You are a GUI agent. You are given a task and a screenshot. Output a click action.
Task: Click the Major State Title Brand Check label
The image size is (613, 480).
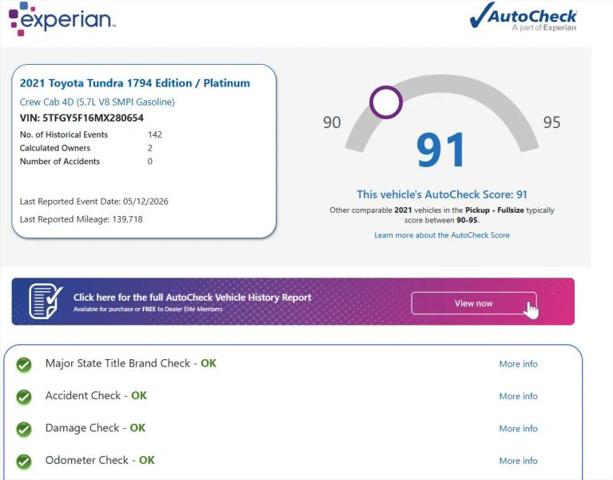(131, 364)
